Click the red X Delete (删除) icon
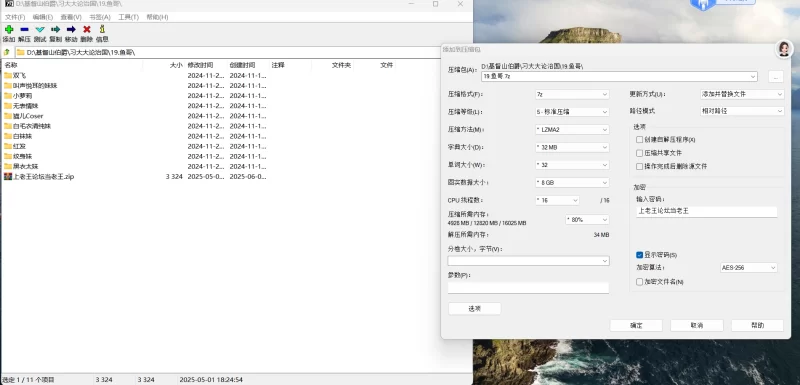Viewport: 800px width, 385px height. coord(87,30)
